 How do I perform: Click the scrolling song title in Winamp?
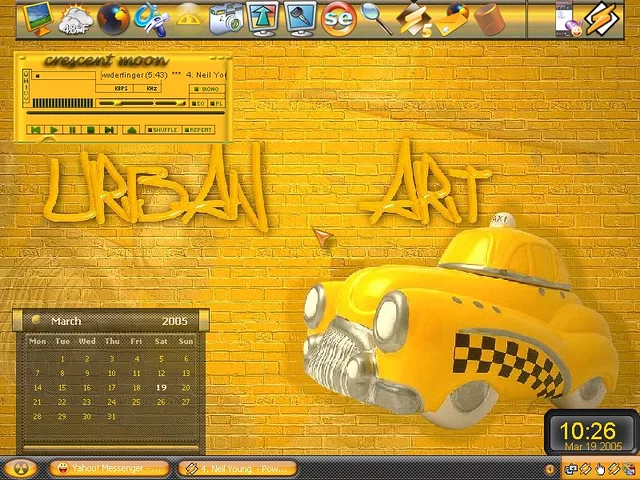tap(162, 76)
